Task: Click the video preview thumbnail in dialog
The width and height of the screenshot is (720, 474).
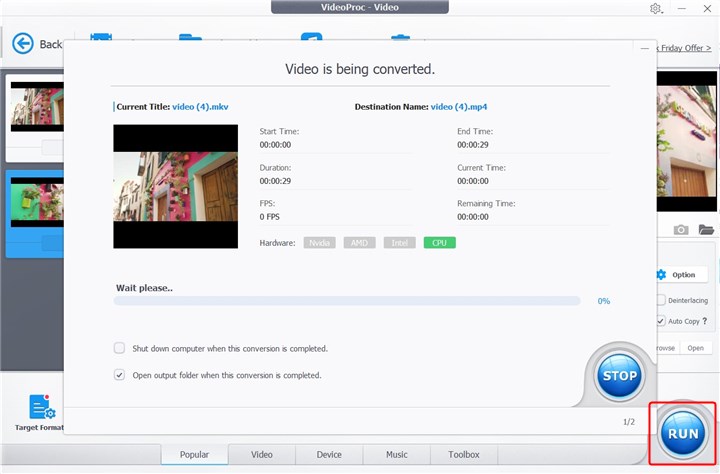Action: coord(175,186)
